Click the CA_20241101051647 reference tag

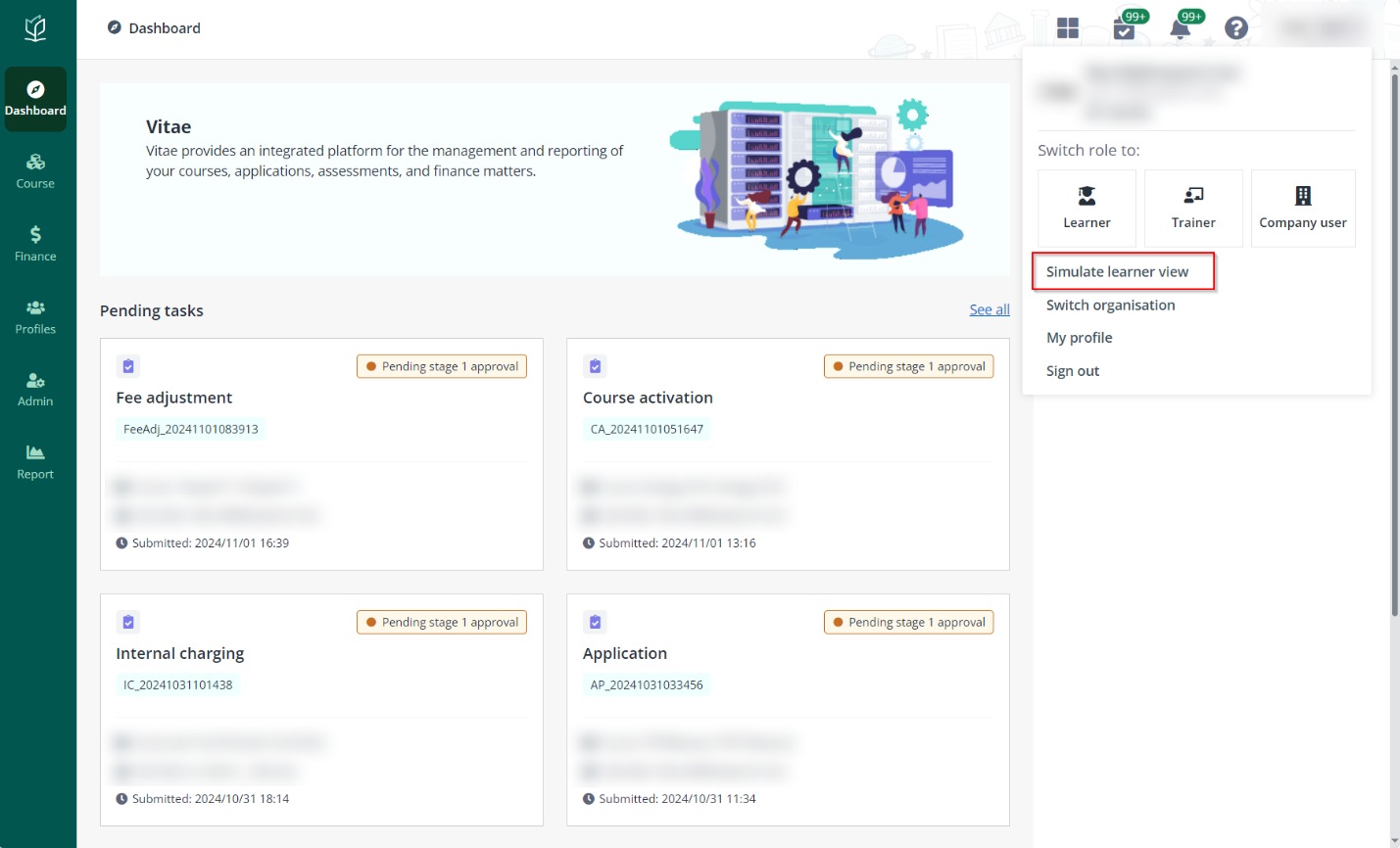pos(647,429)
